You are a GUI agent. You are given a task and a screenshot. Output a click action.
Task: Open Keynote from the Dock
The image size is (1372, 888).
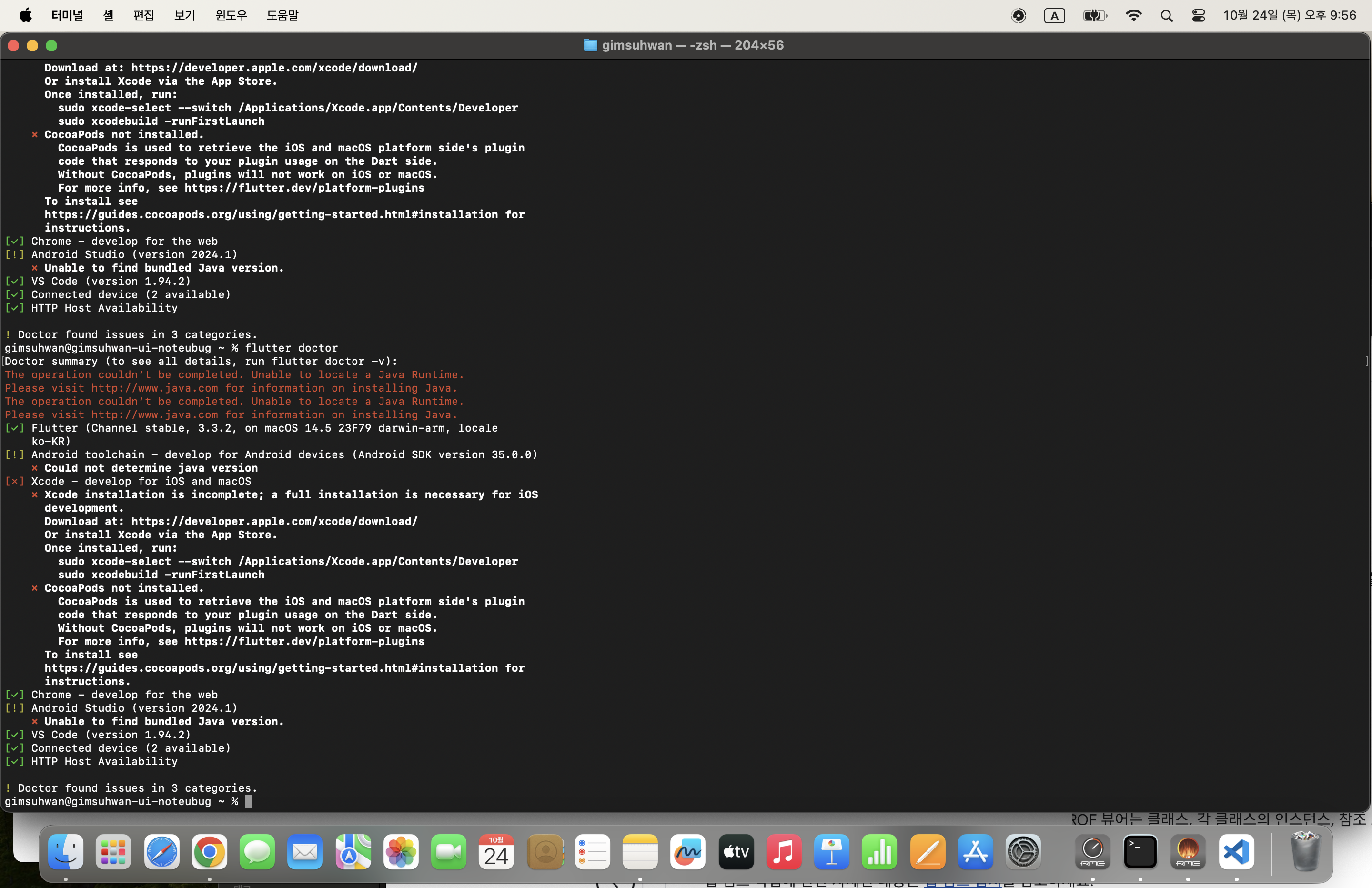click(832, 852)
